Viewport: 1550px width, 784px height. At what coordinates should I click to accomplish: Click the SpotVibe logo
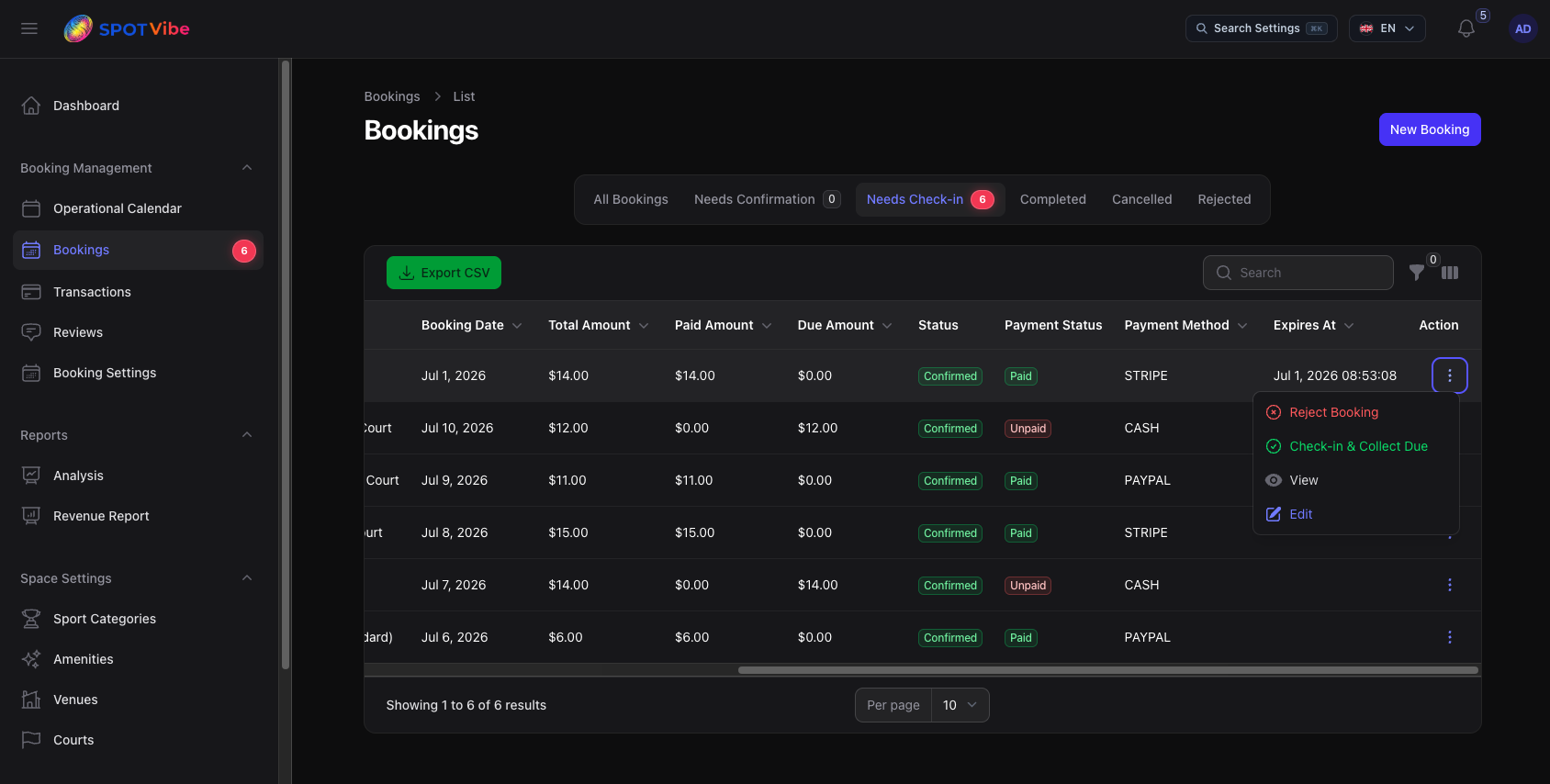tap(127, 28)
